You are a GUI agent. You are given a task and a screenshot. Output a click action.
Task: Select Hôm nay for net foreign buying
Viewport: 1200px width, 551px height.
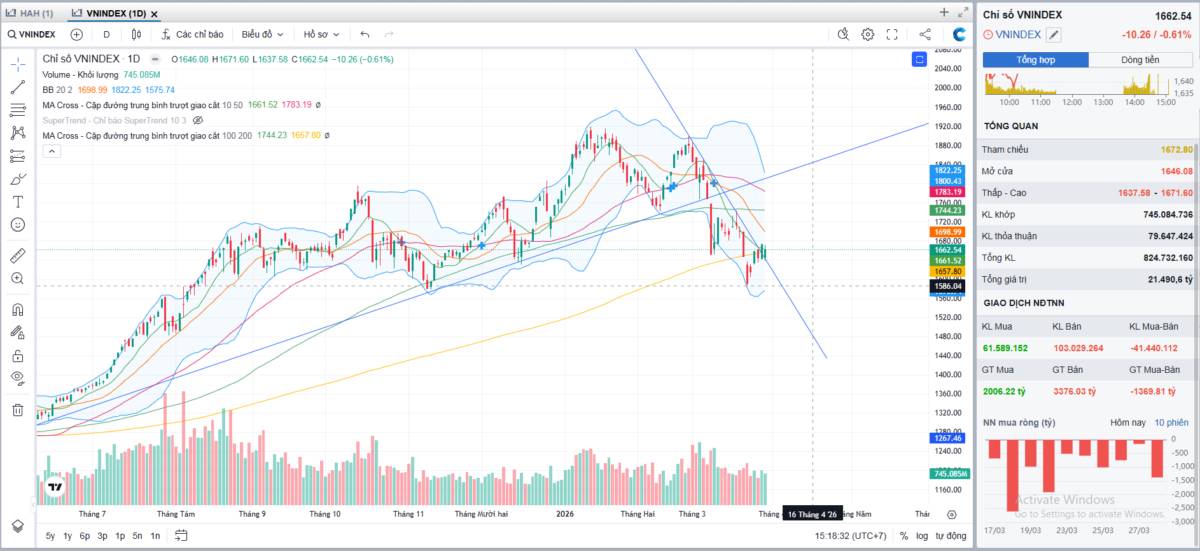coord(1128,423)
